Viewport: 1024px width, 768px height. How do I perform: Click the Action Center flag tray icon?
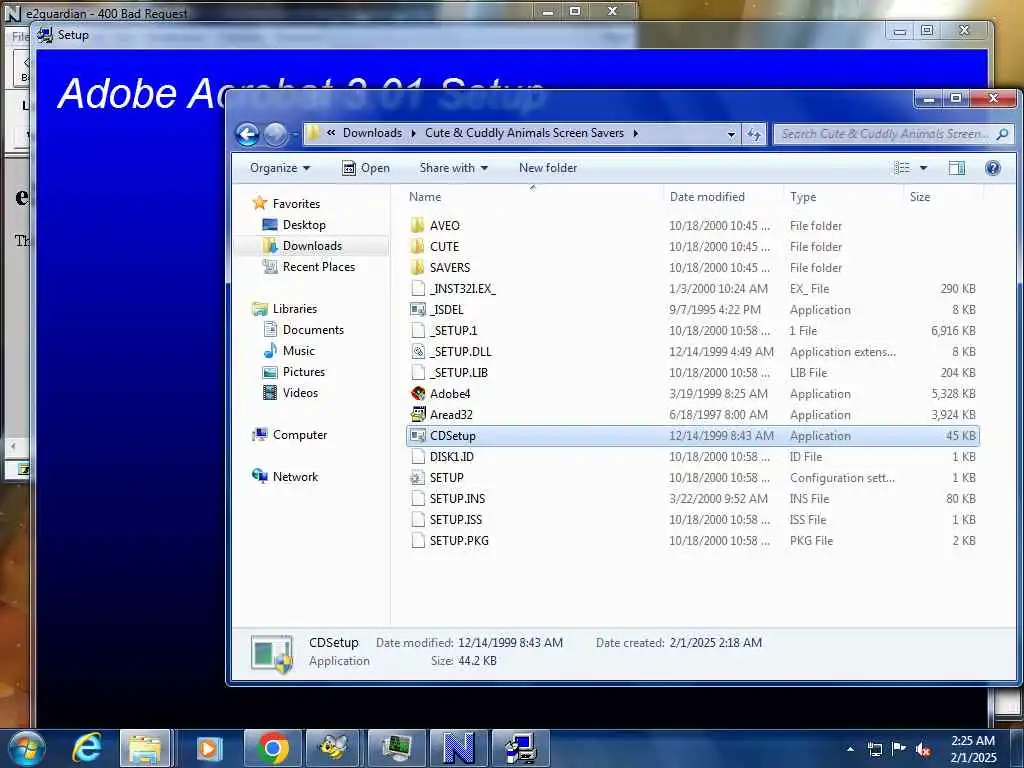click(899, 749)
